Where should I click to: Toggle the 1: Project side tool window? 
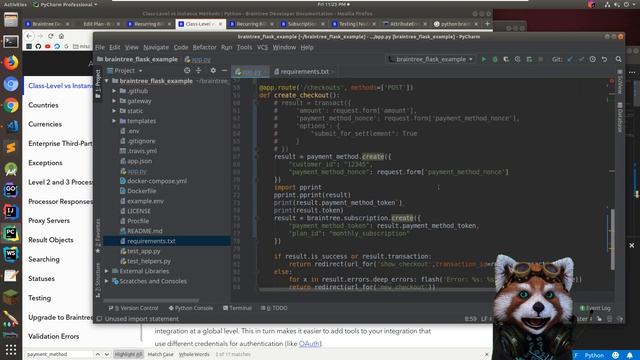coord(98,83)
